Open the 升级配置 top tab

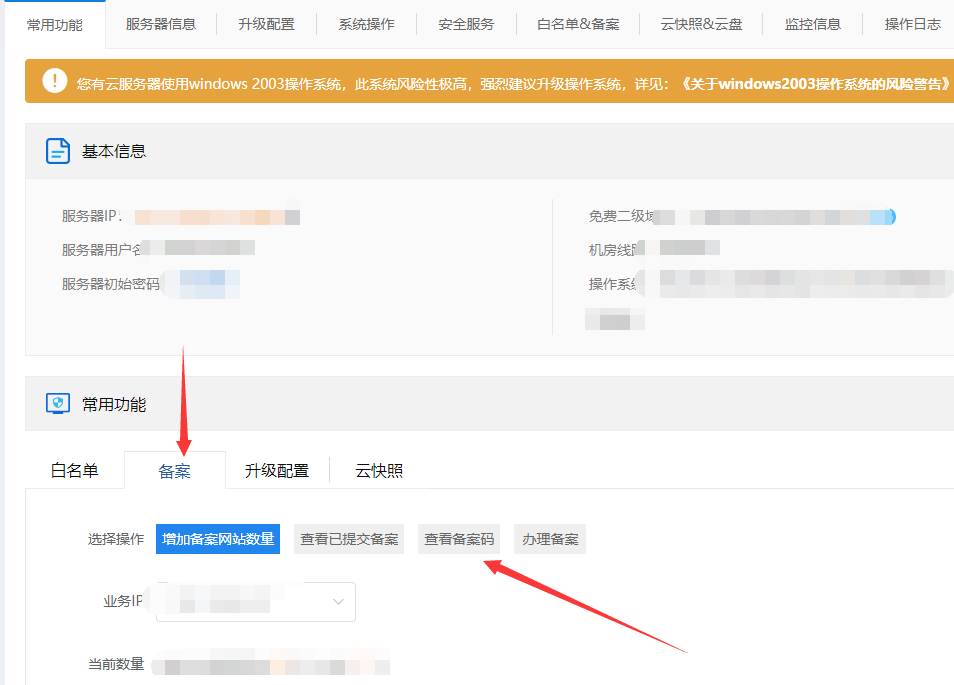tap(266, 24)
